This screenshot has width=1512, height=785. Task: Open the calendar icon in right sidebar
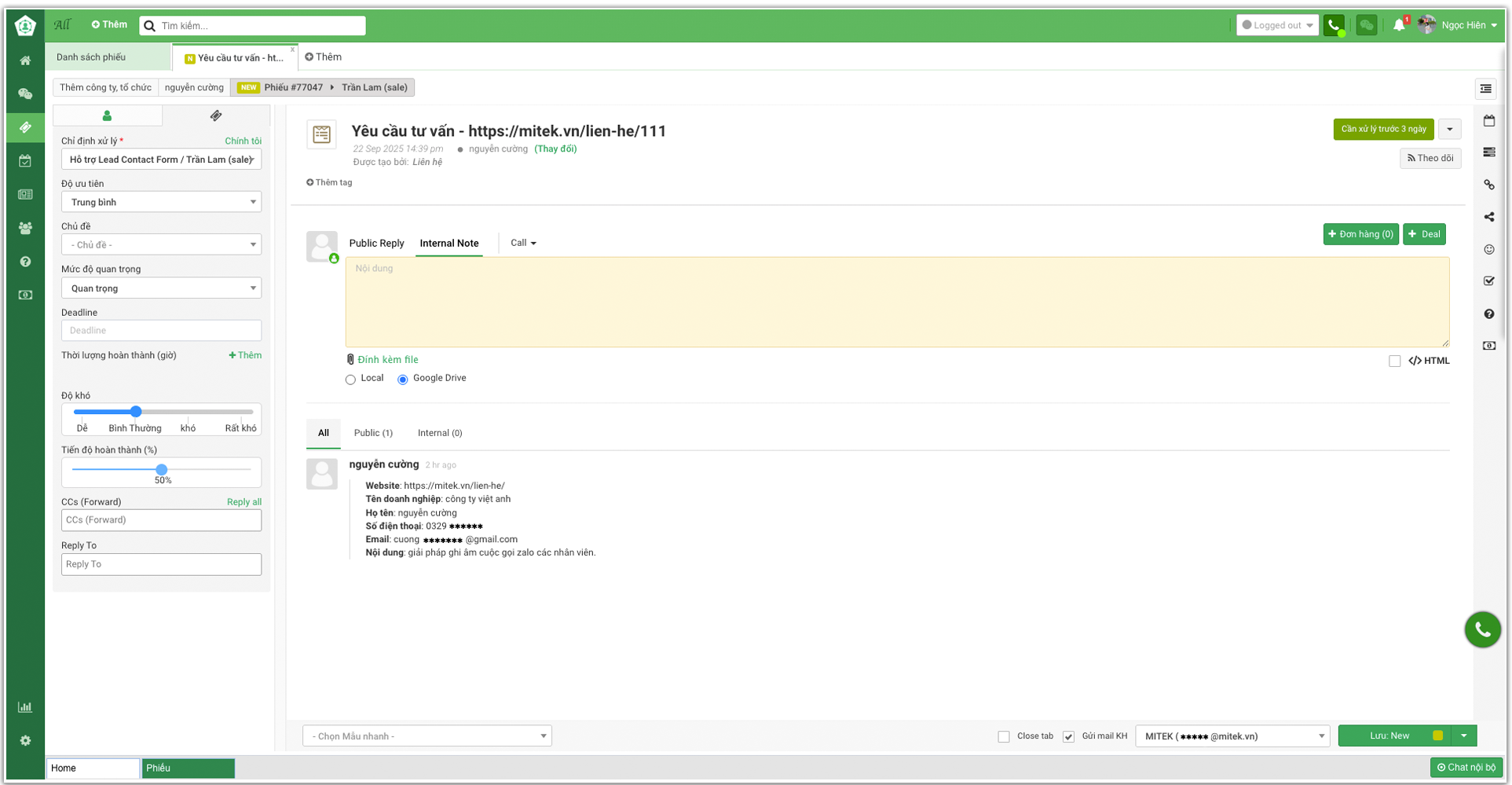(1488, 121)
